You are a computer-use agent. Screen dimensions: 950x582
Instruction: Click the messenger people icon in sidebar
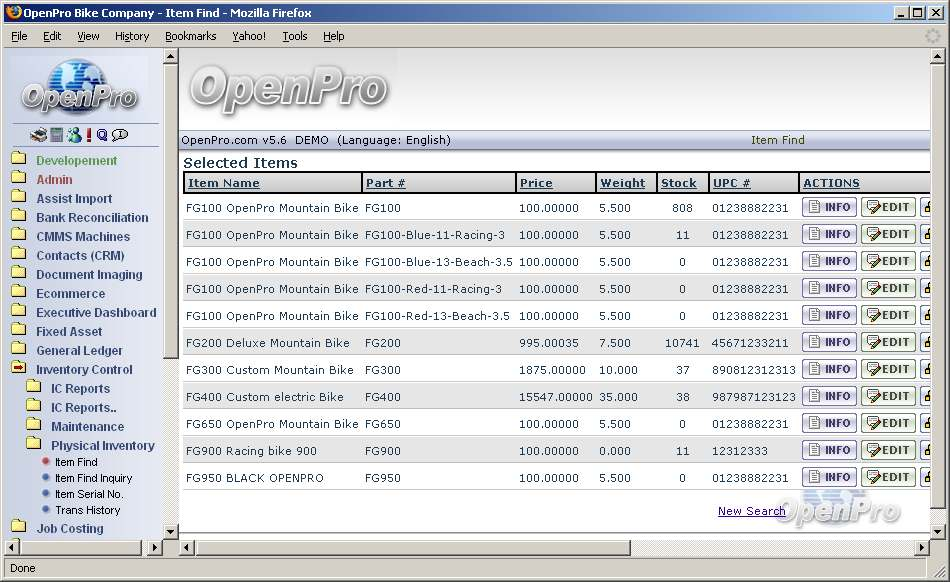[x=73, y=135]
